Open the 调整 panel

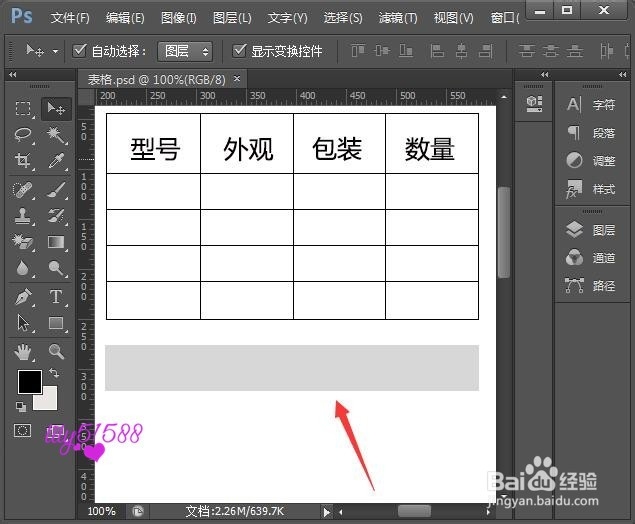pos(591,161)
